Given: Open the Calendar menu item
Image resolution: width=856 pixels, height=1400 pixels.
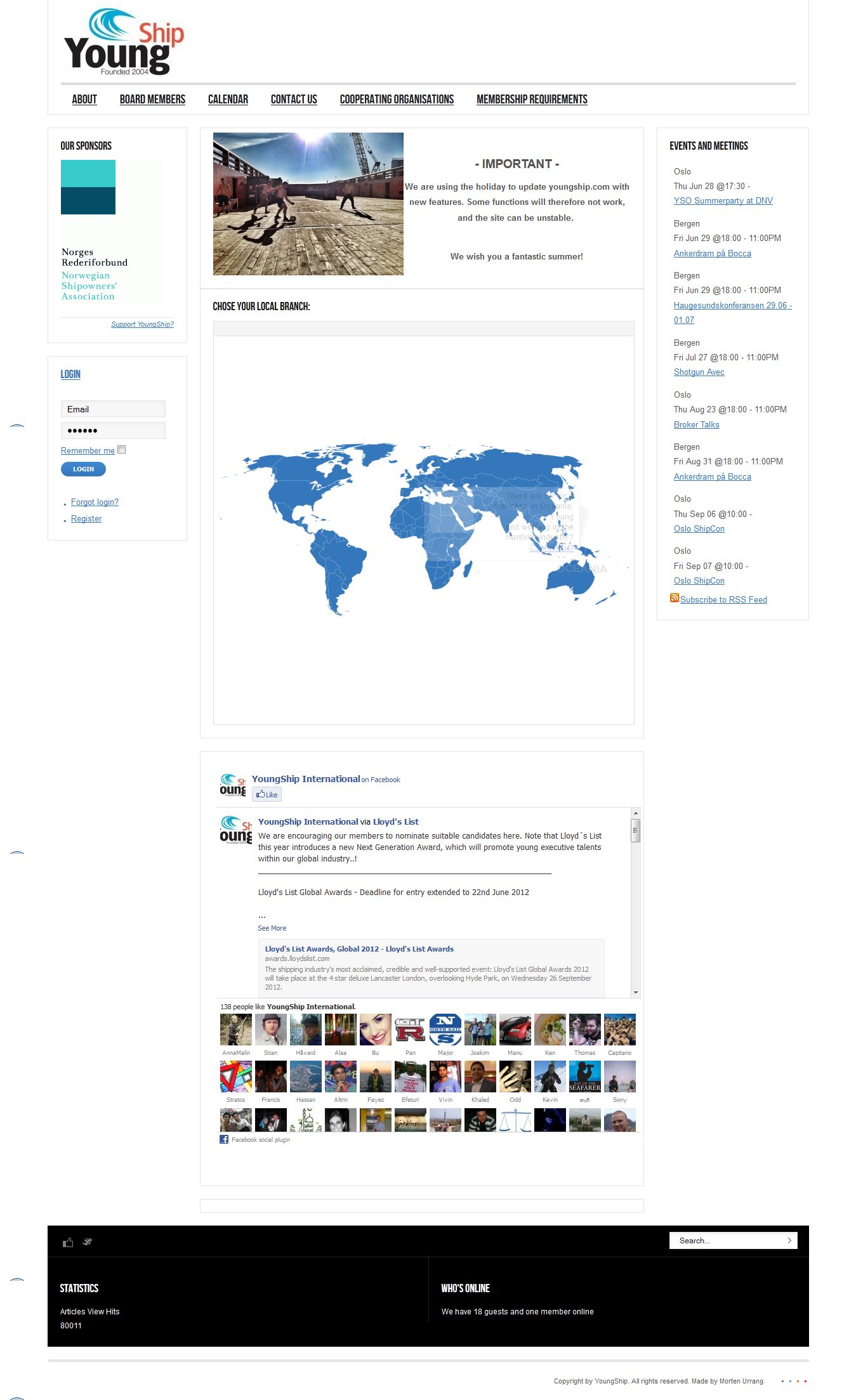Looking at the screenshot, I should (x=228, y=99).
